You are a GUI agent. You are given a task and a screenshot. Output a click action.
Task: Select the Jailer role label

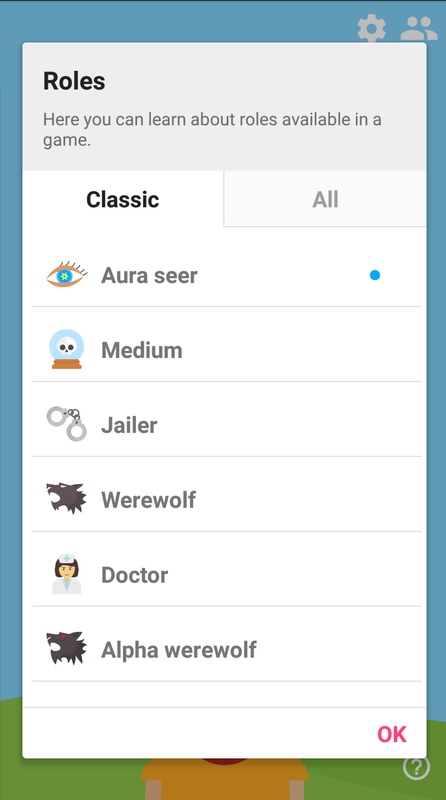coord(129,425)
